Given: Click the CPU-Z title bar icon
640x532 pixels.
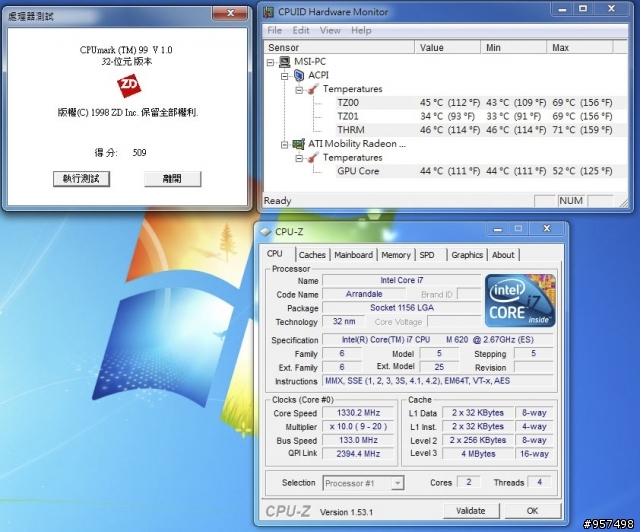Looking at the screenshot, I should pos(266,232).
